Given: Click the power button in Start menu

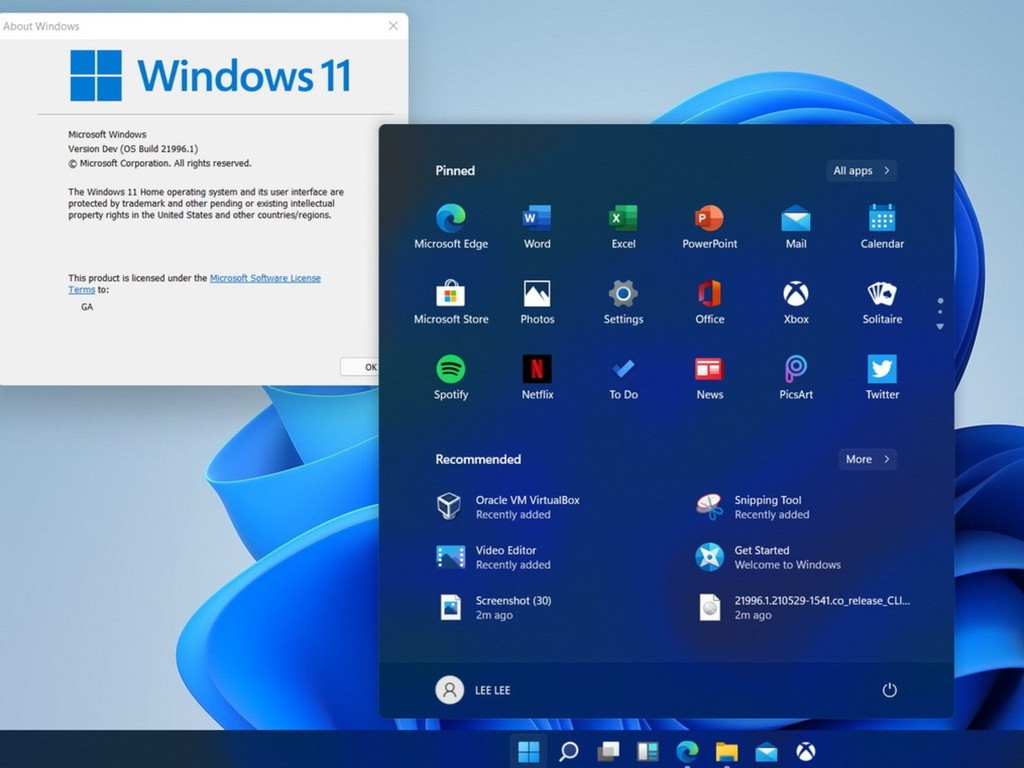Looking at the screenshot, I should (889, 690).
